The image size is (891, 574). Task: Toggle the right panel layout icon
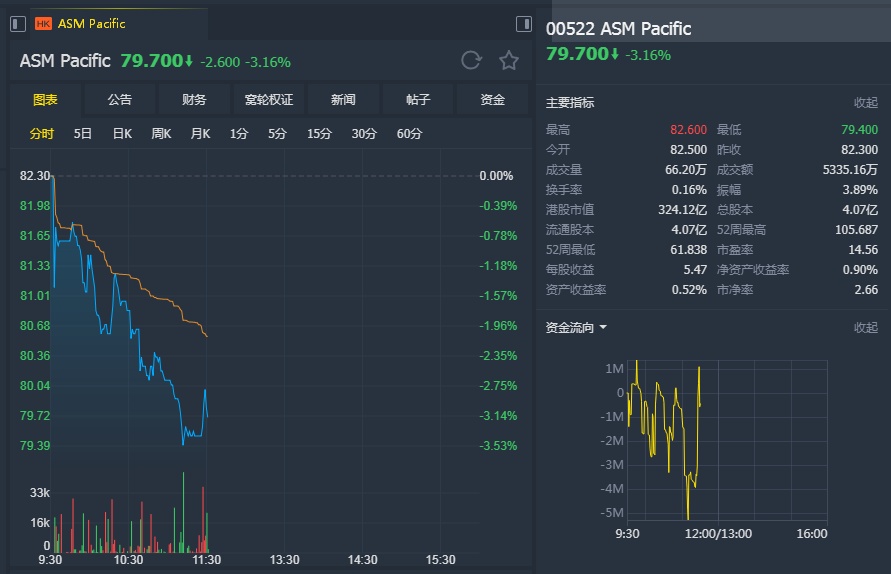coord(523,23)
